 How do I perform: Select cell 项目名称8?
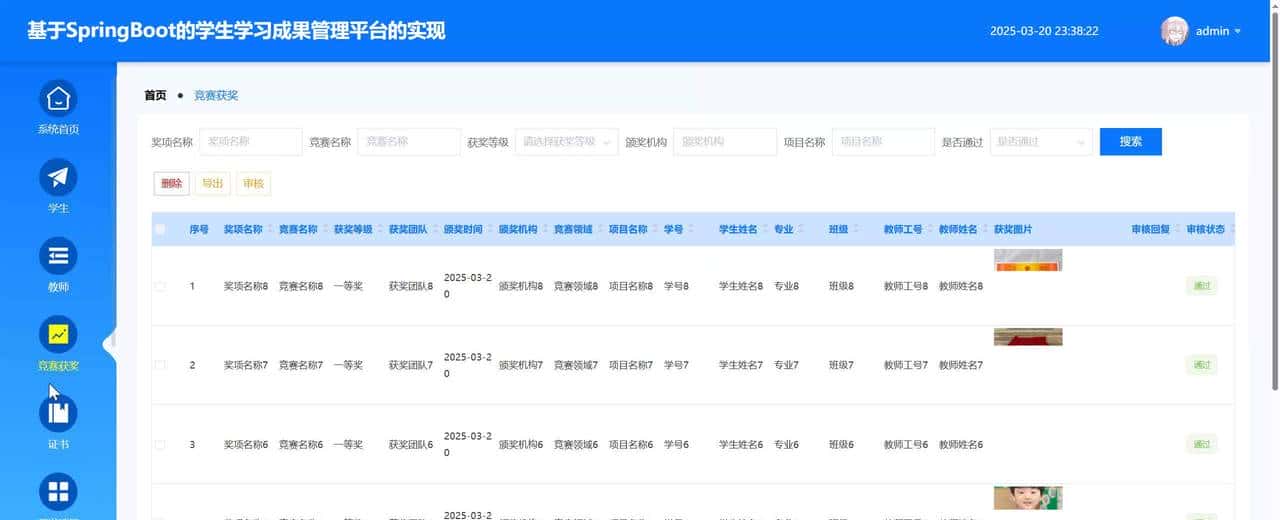[631, 286]
